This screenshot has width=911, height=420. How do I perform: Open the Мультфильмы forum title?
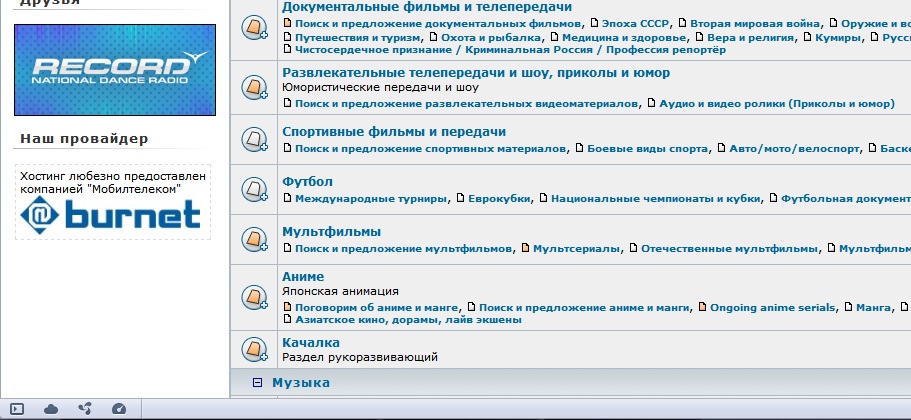tap(332, 232)
